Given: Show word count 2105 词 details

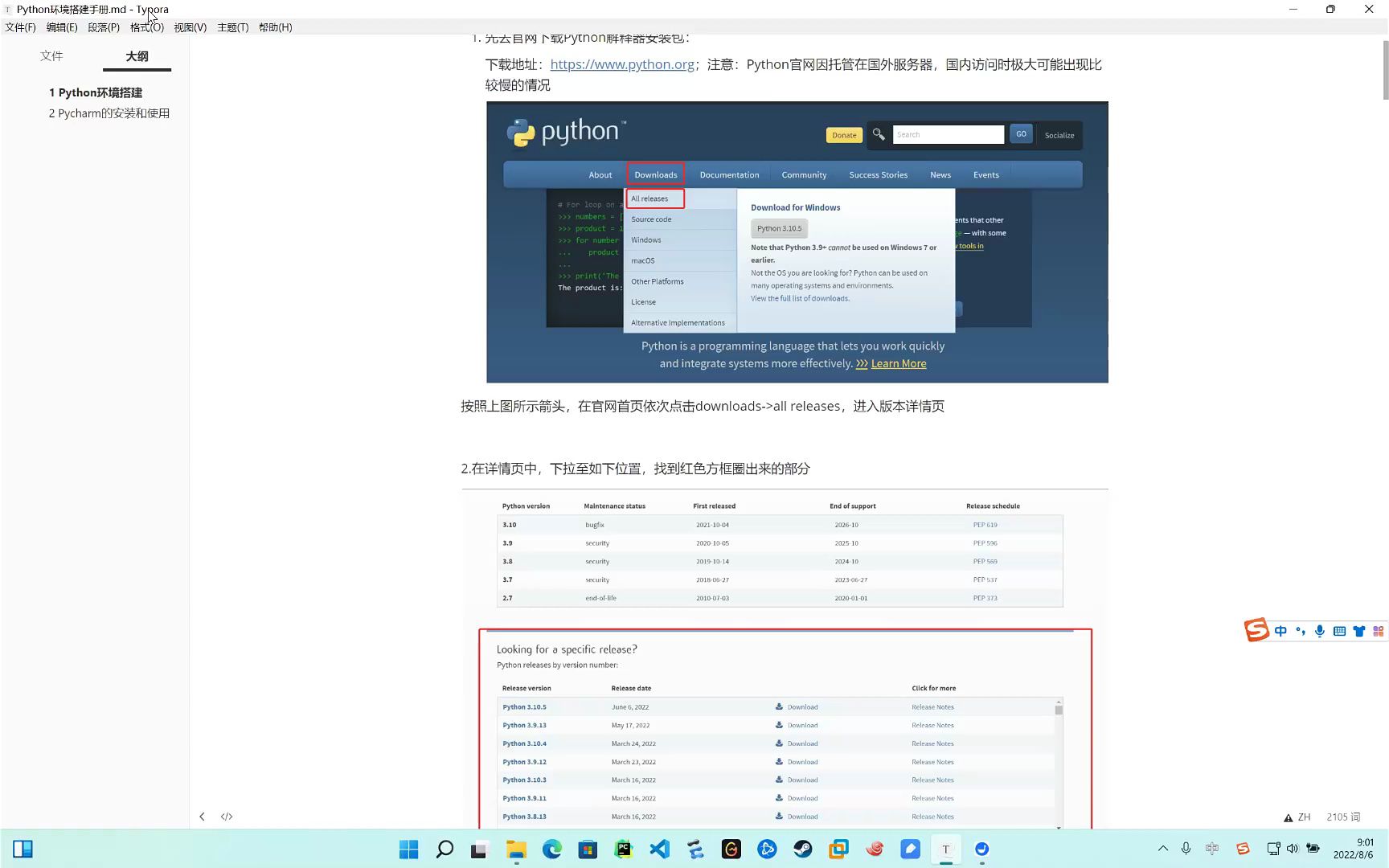Looking at the screenshot, I should [1343, 817].
